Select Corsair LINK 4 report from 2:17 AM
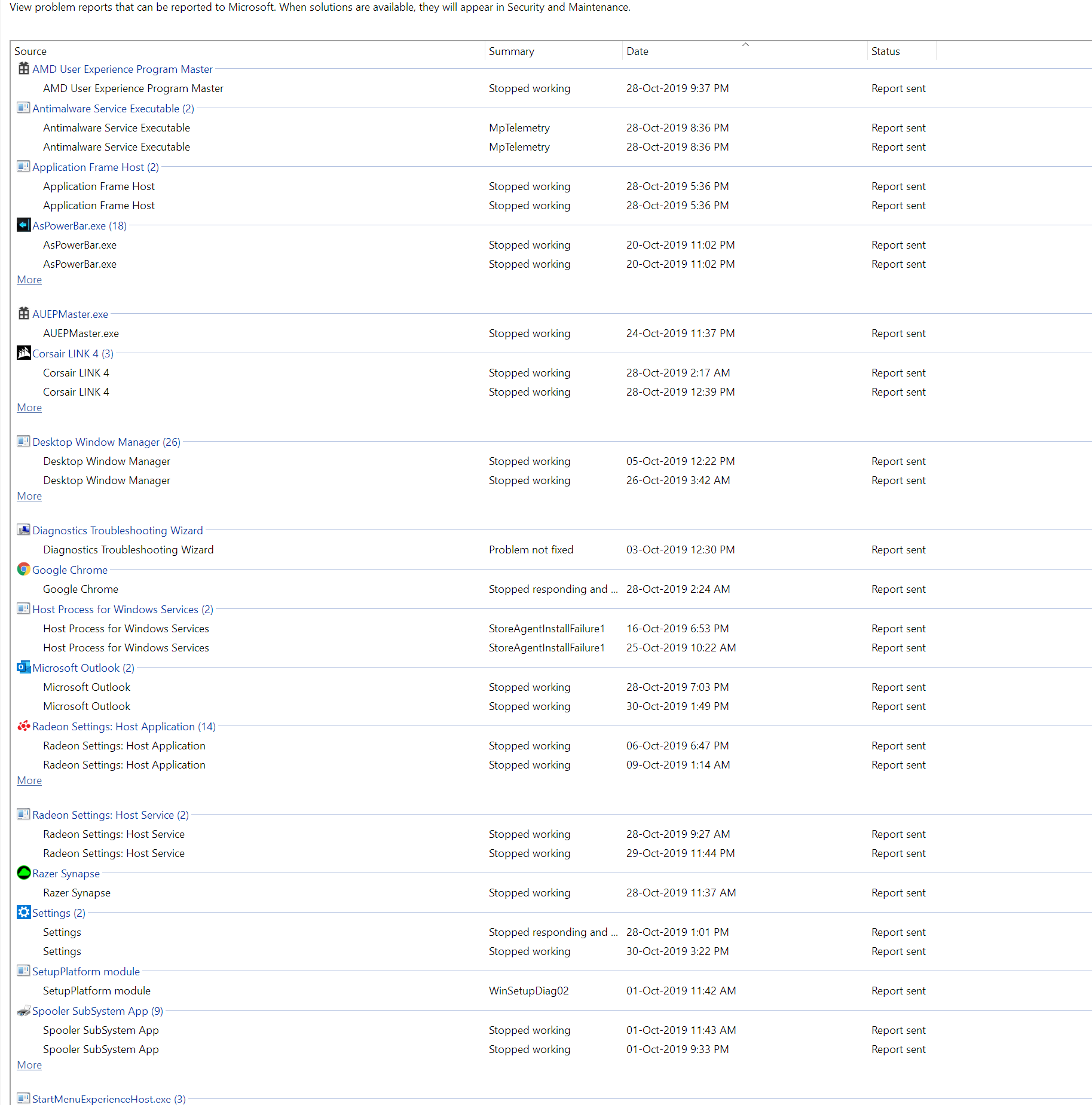Viewport: 1092px width, 1105px height. pos(484,373)
